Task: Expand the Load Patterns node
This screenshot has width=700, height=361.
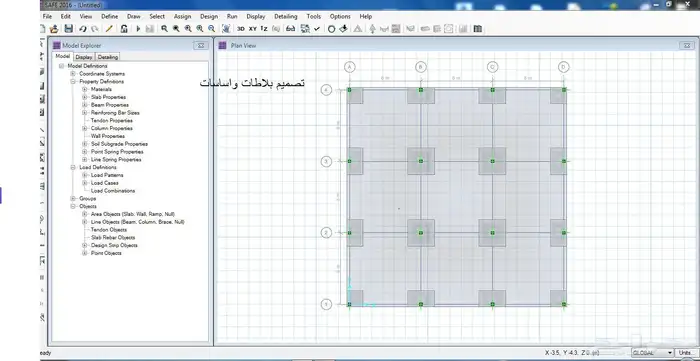Action: (x=84, y=175)
